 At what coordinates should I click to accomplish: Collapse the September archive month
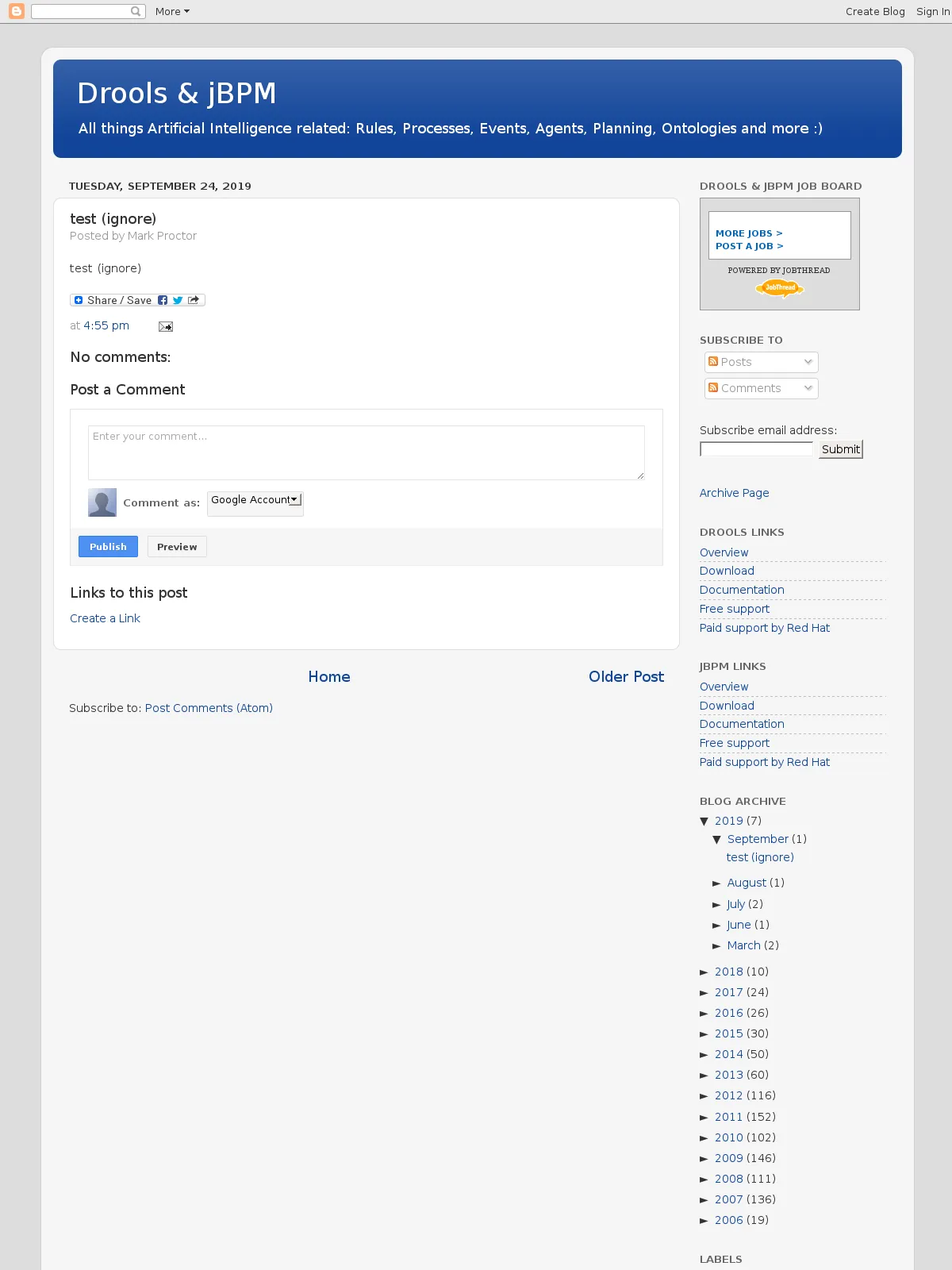click(717, 840)
